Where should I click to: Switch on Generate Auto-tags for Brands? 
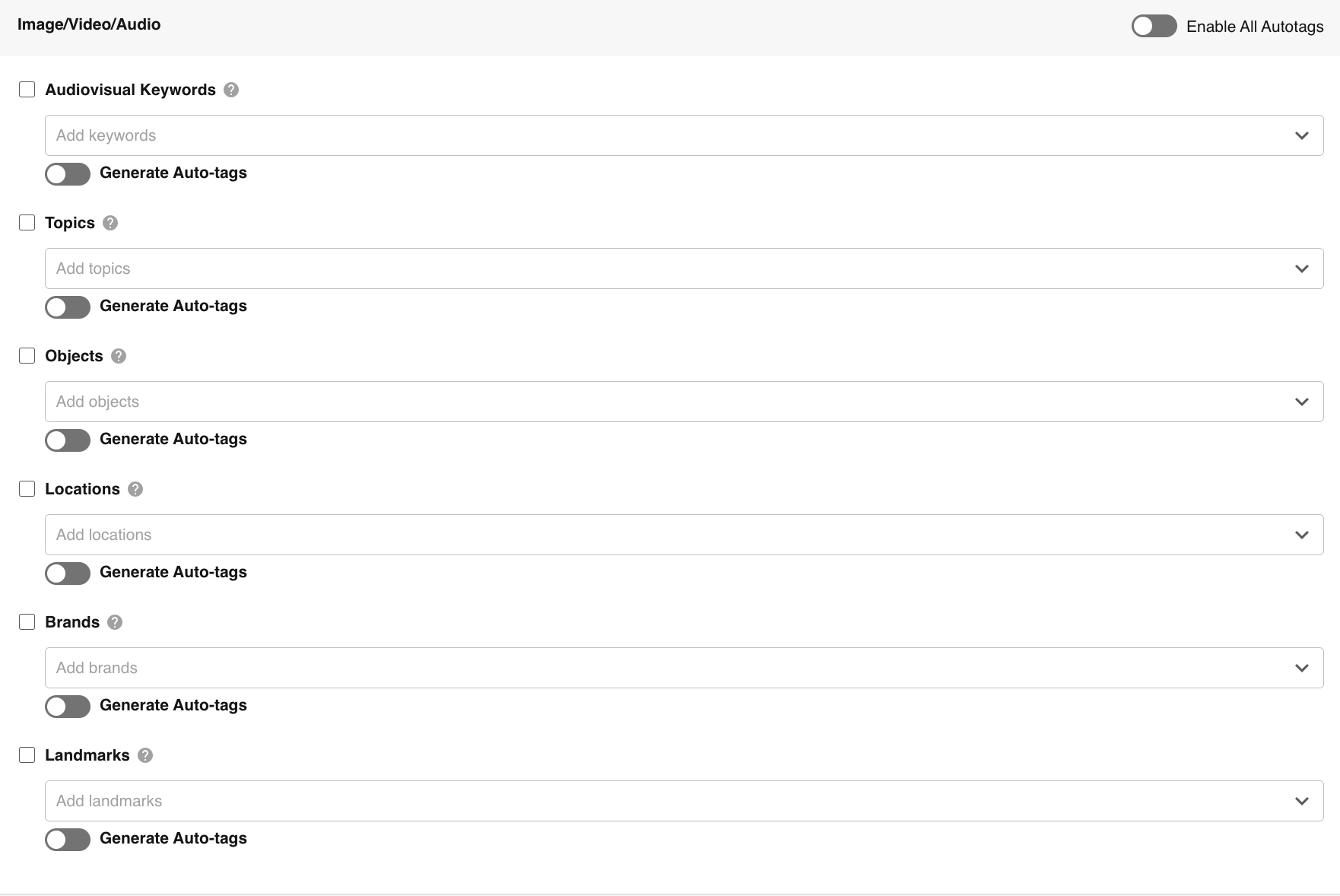(x=68, y=706)
